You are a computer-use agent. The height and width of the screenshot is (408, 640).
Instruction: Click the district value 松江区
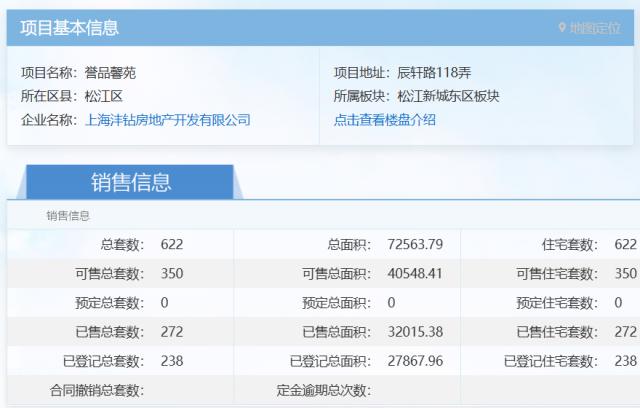click(104, 96)
